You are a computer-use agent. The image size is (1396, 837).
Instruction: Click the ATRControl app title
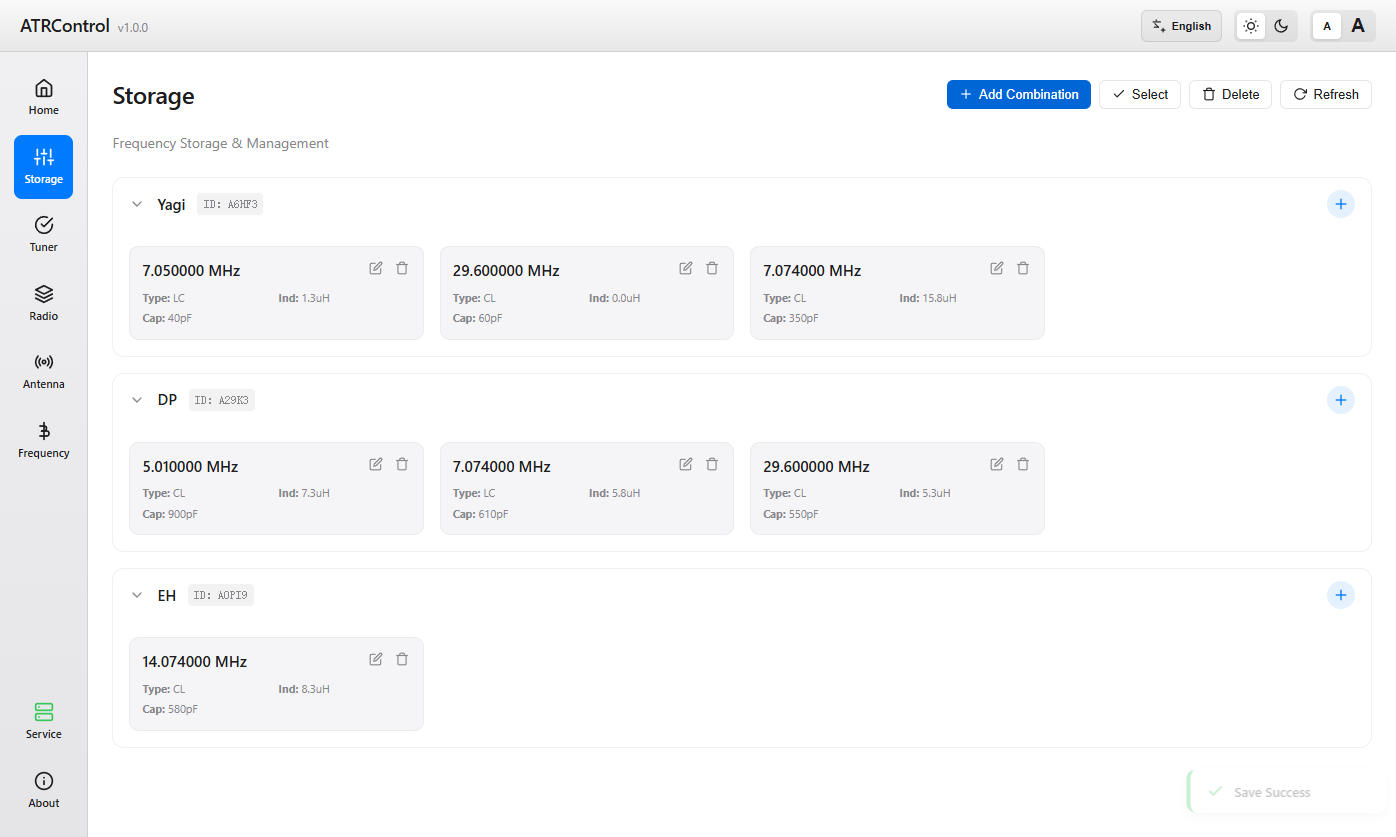click(x=65, y=26)
